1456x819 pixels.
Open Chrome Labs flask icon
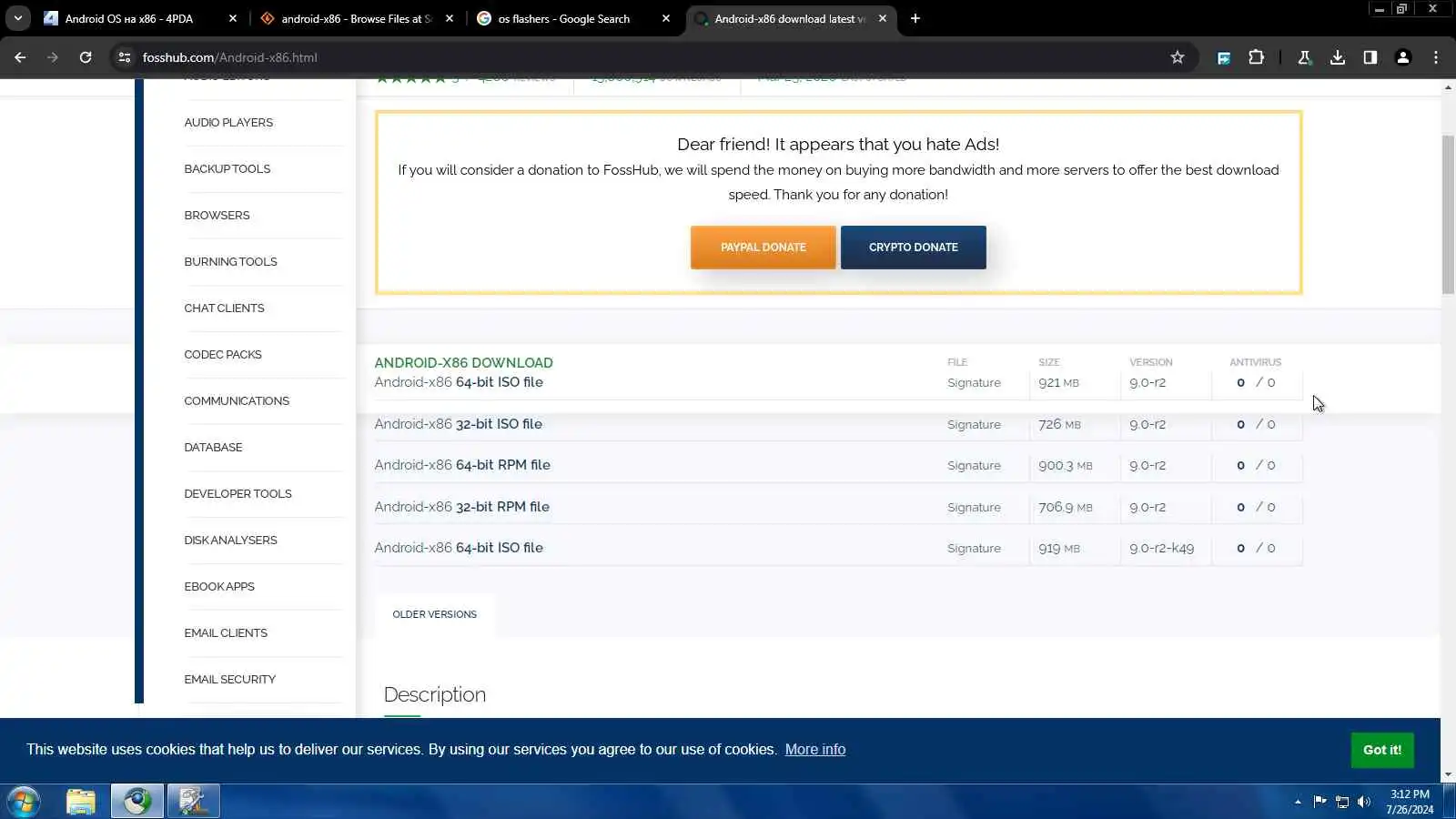(1304, 57)
